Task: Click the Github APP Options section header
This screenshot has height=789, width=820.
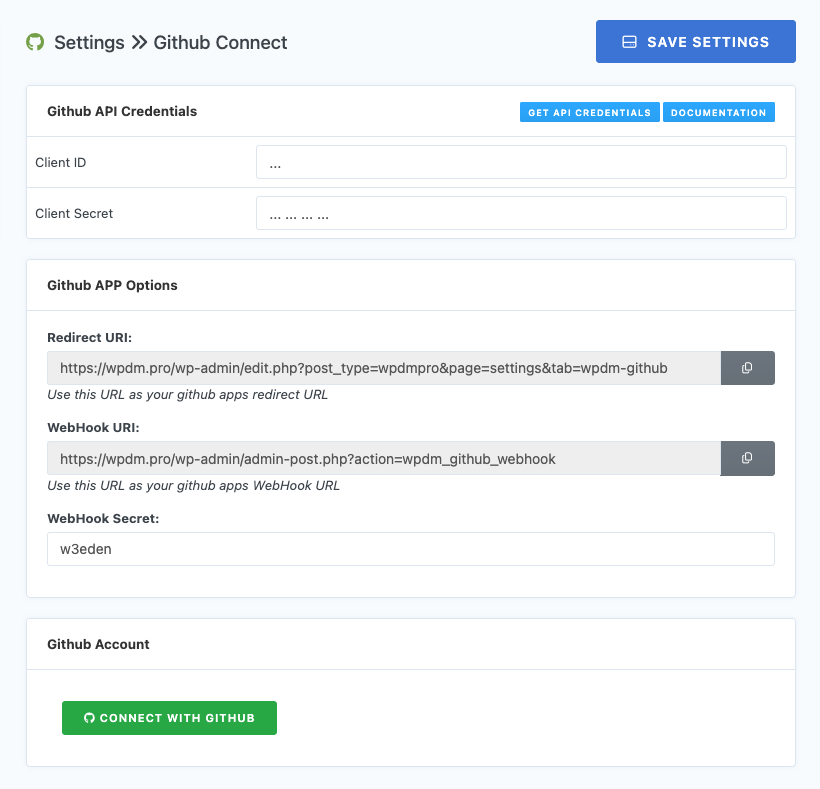Action: (112, 285)
